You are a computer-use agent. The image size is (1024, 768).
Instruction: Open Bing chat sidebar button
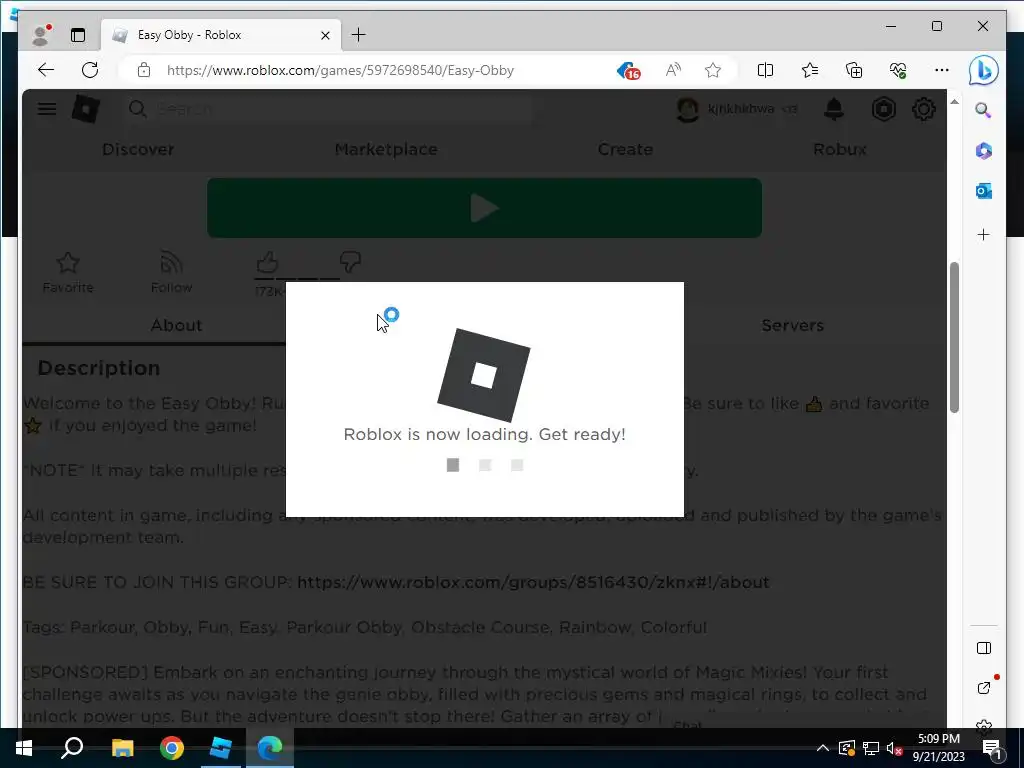984,71
